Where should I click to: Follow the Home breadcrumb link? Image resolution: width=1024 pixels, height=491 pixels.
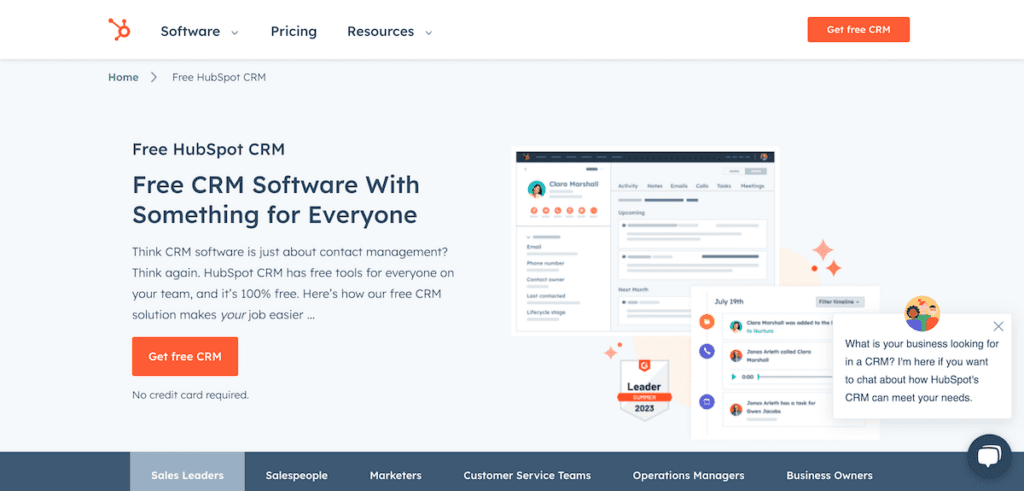[123, 77]
